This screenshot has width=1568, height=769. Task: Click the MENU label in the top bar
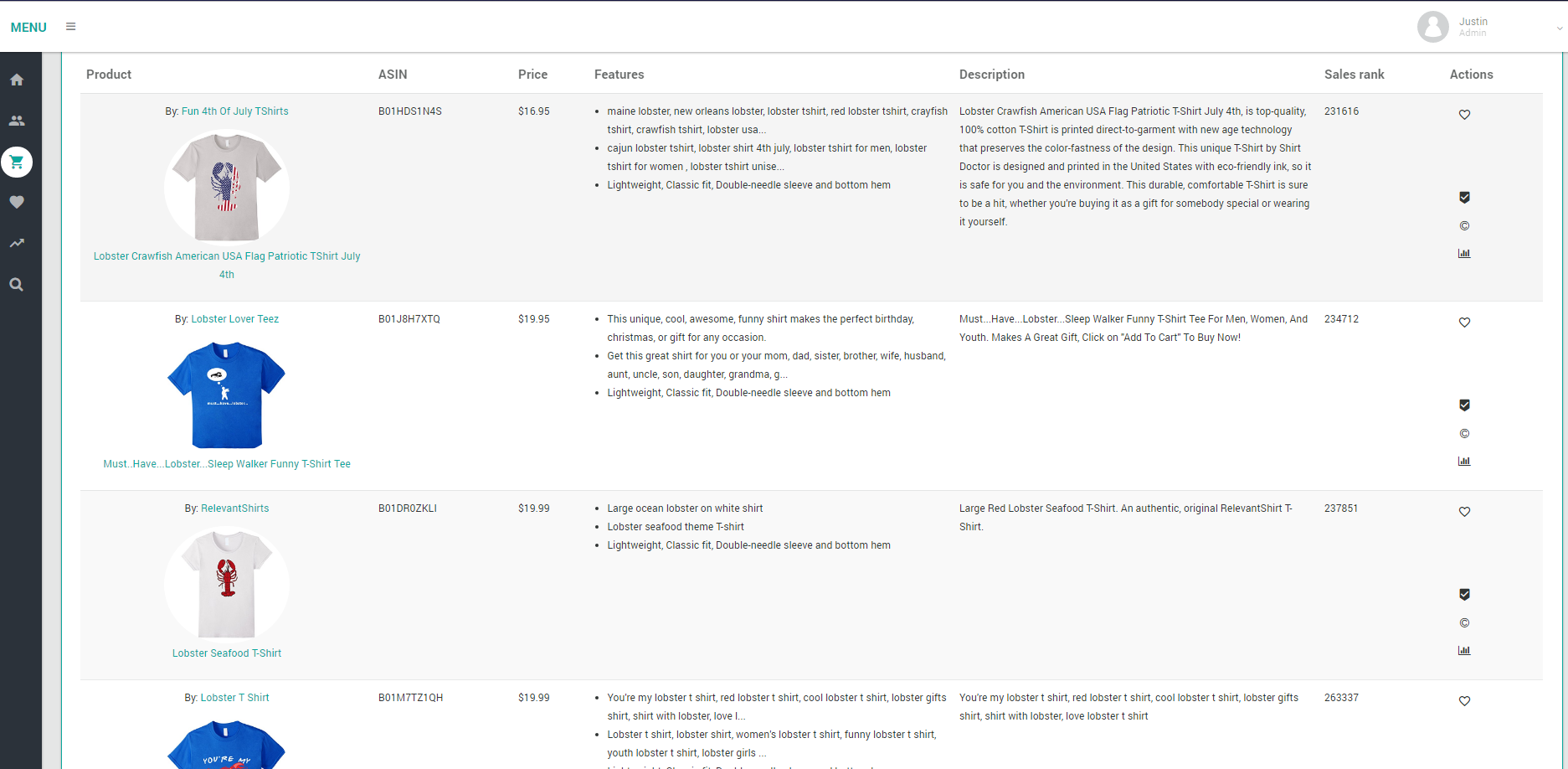pyautogui.click(x=28, y=27)
